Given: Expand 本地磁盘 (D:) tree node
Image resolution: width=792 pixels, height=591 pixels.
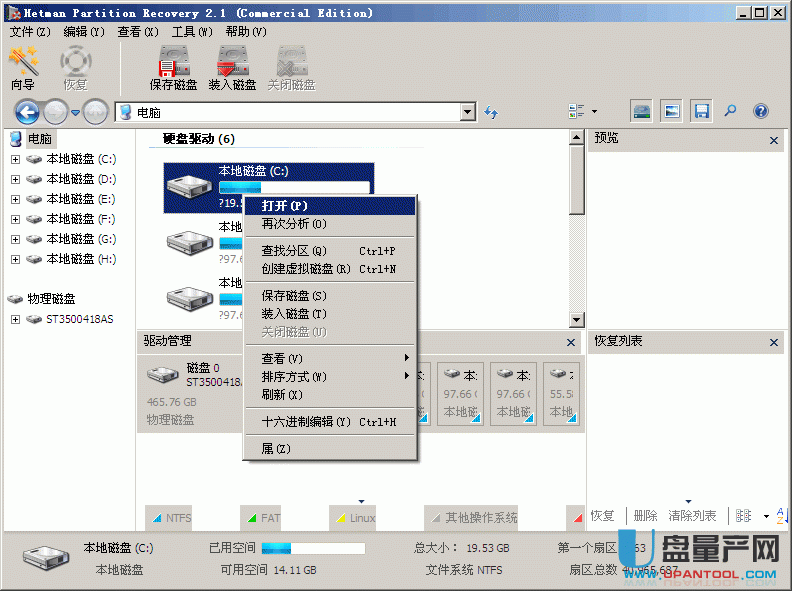Looking at the screenshot, I should pyautogui.click(x=16, y=179).
